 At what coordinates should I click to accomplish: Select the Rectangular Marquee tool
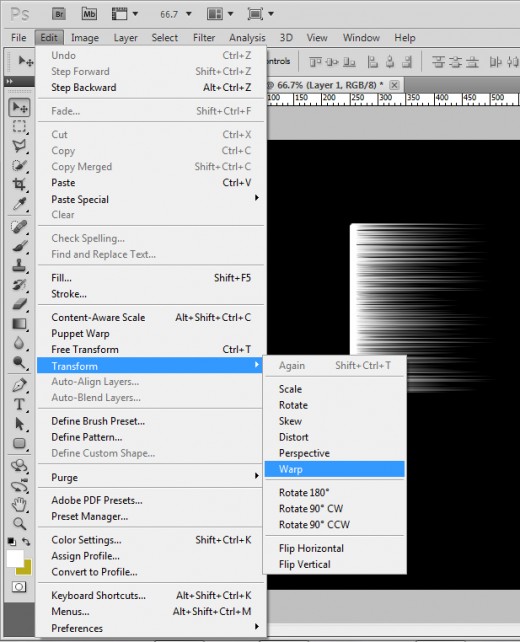point(19,127)
